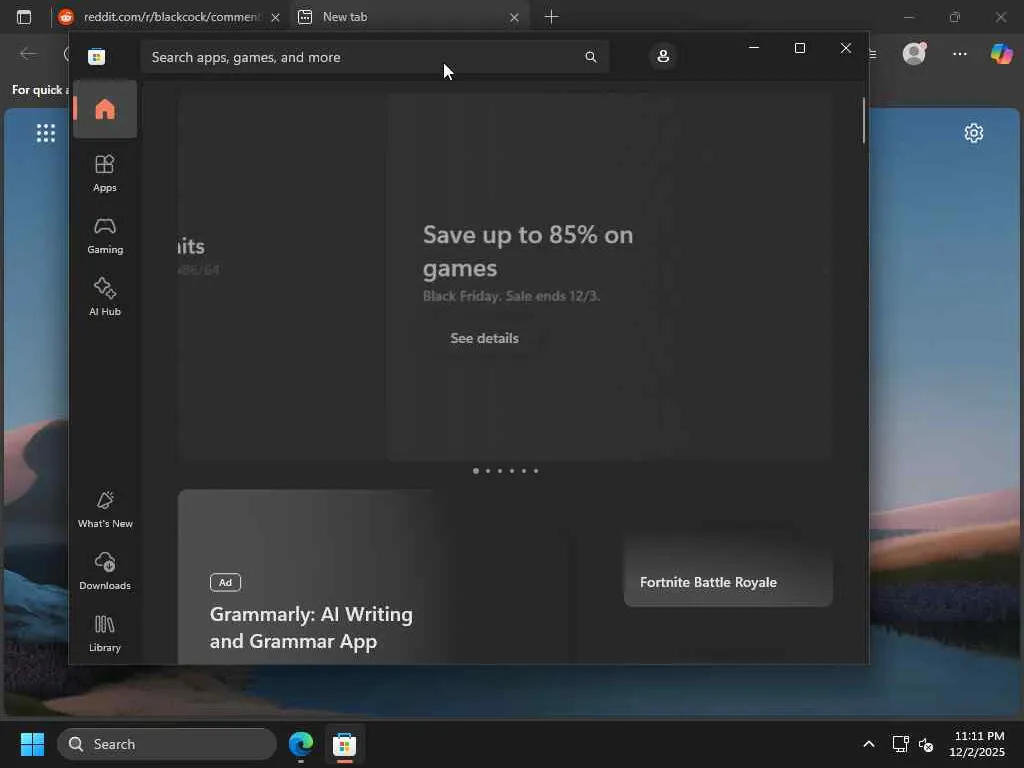Open the apps grid launcher on new tab page
This screenshot has height=768, width=1024.
[x=46, y=133]
